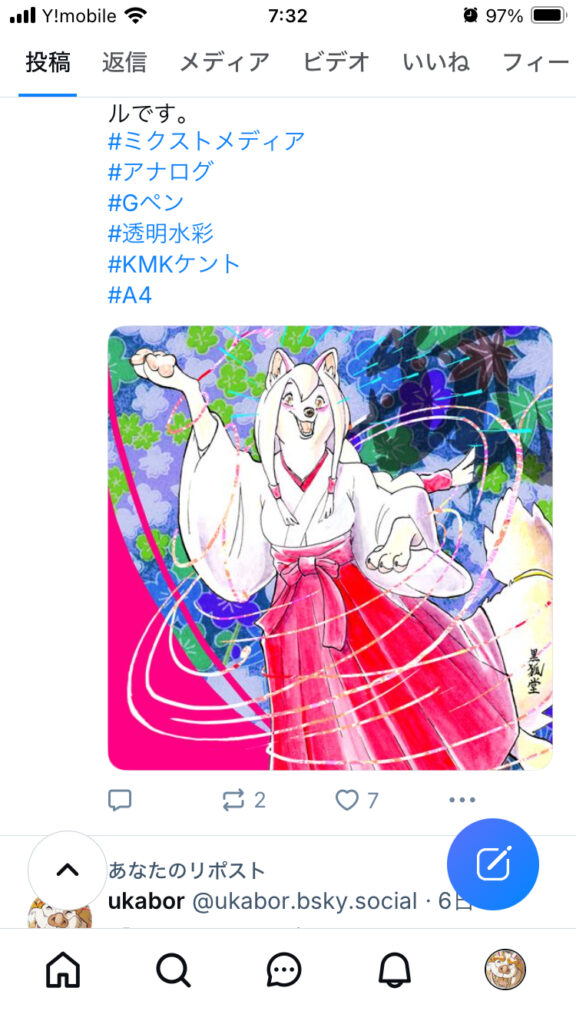Open the #透明水彩 hashtag link
This screenshot has height=1024, width=576.
click(x=161, y=233)
